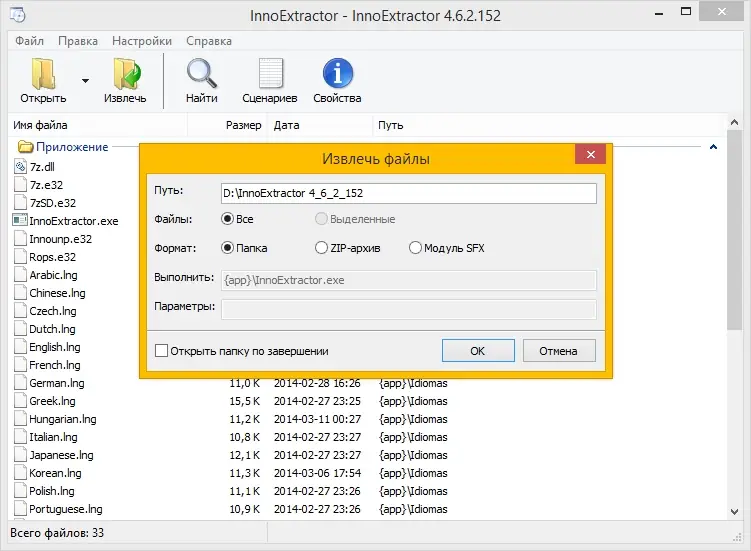Click the Отмена button

[559, 351]
